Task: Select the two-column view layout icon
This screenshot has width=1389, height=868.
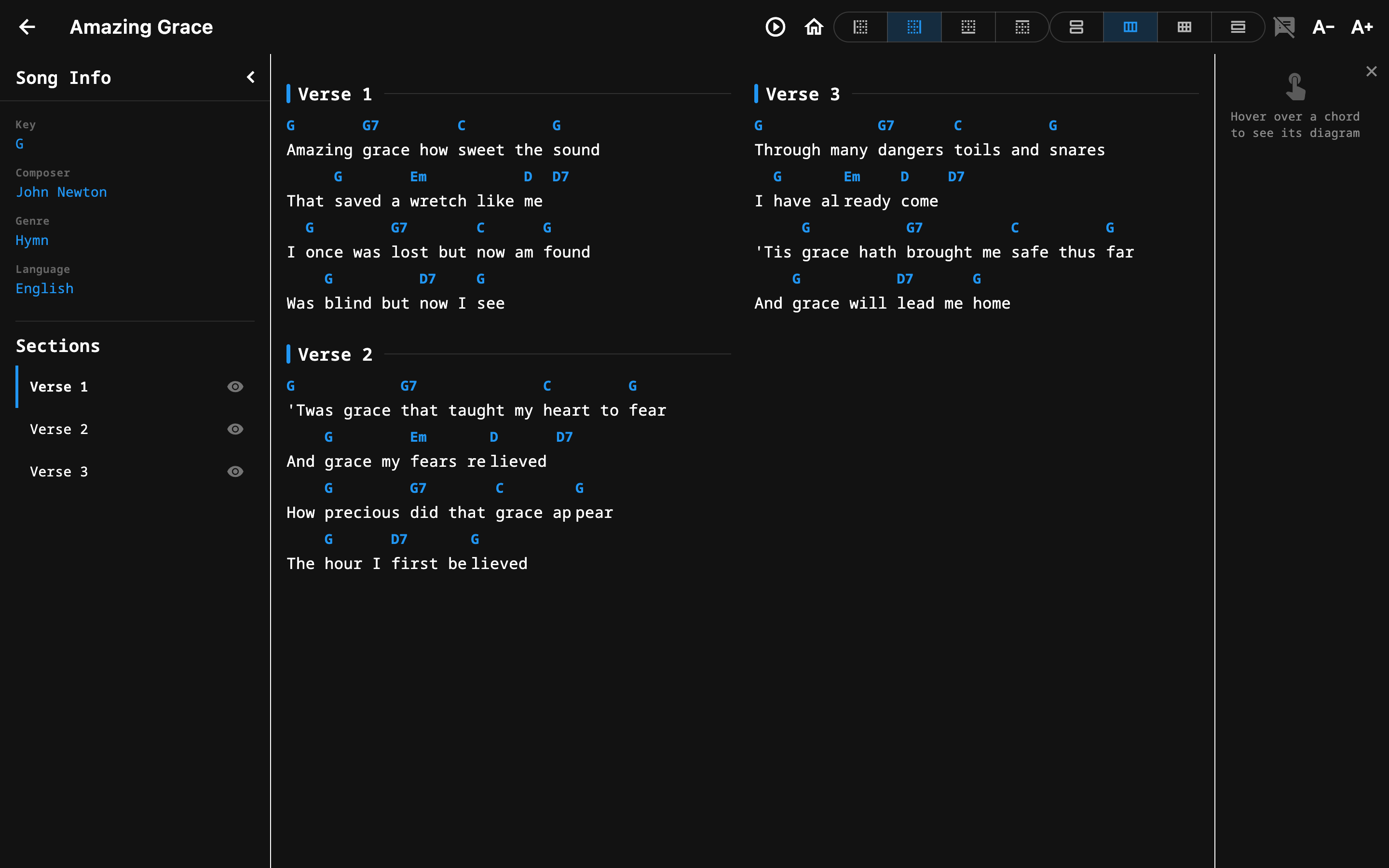Action: 1130,27
